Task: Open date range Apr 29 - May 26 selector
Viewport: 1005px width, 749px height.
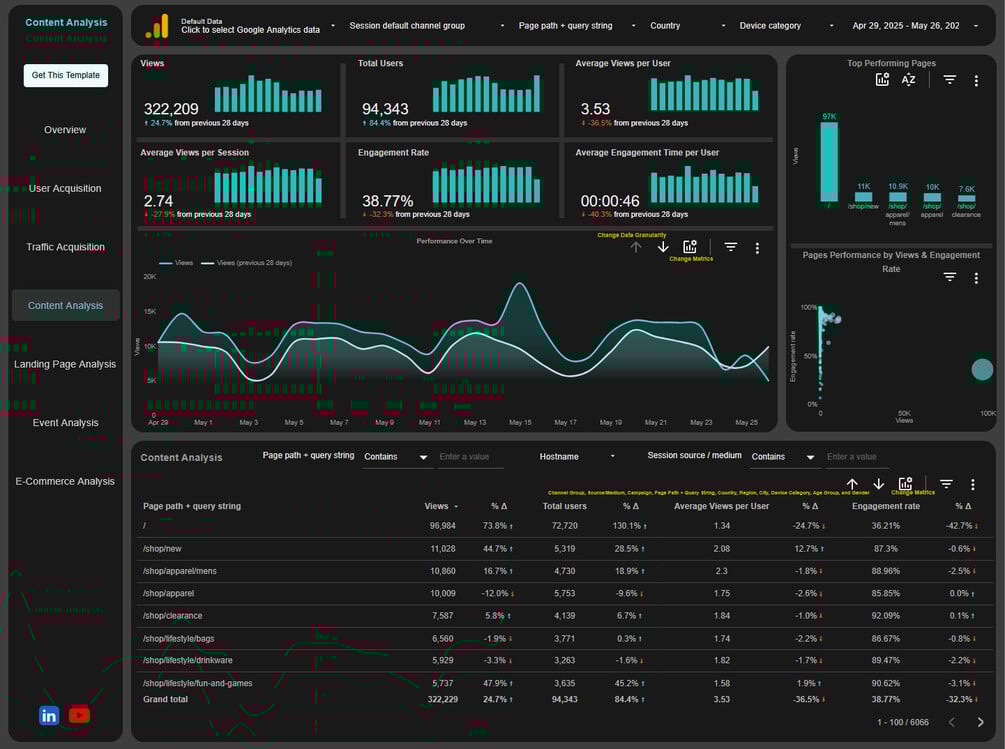Action: pyautogui.click(x=913, y=26)
